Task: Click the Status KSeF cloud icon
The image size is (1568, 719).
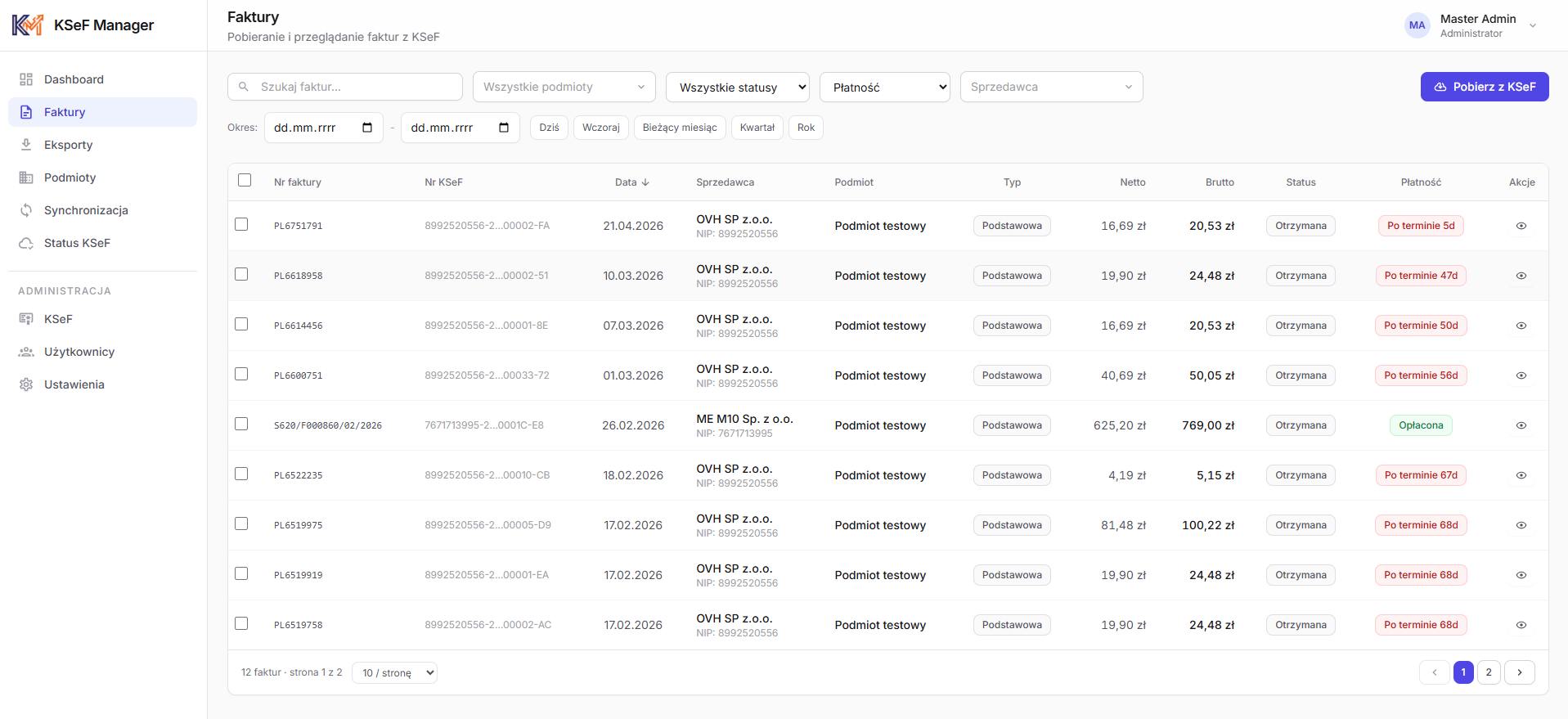Action: pyautogui.click(x=26, y=243)
